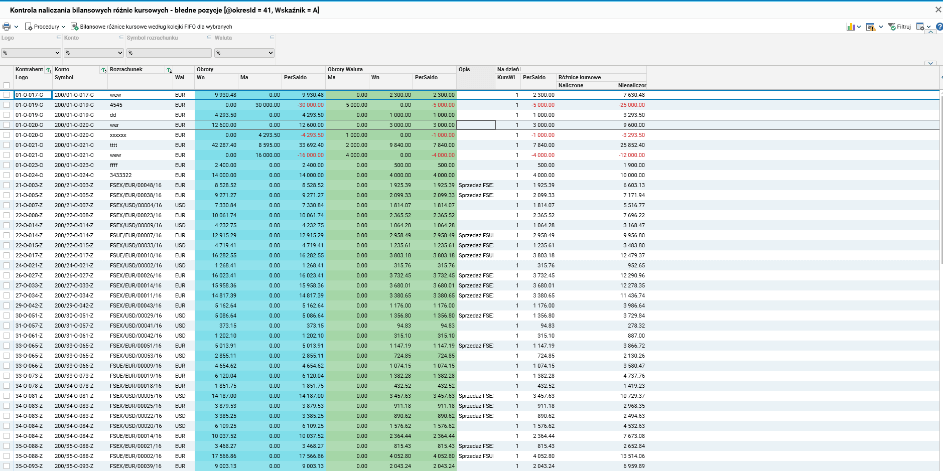This screenshot has width=943, height=471.
Task: Check the checkbox for row 3433222
Action: point(7,175)
